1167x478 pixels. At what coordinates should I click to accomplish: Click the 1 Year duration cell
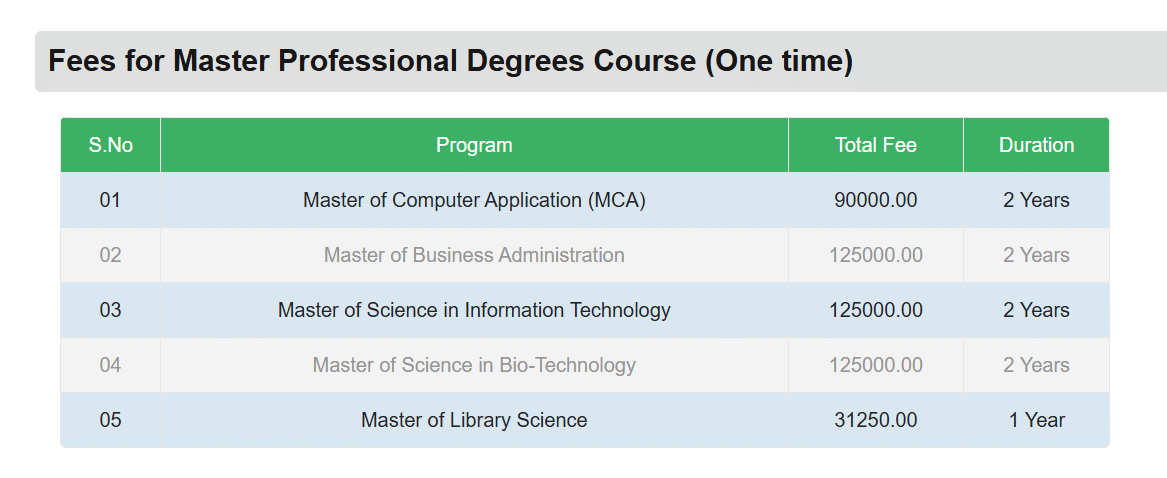click(x=1036, y=420)
